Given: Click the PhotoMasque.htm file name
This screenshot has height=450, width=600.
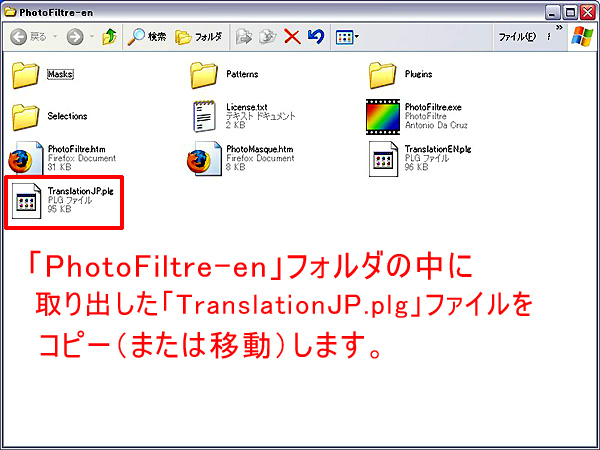Looking at the screenshot, I should point(260,149).
